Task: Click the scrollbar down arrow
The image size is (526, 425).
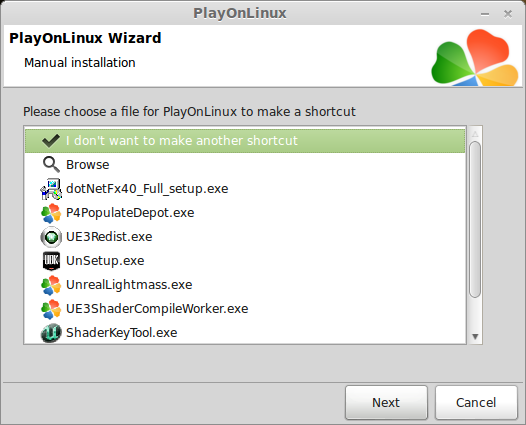Action: [x=475, y=336]
